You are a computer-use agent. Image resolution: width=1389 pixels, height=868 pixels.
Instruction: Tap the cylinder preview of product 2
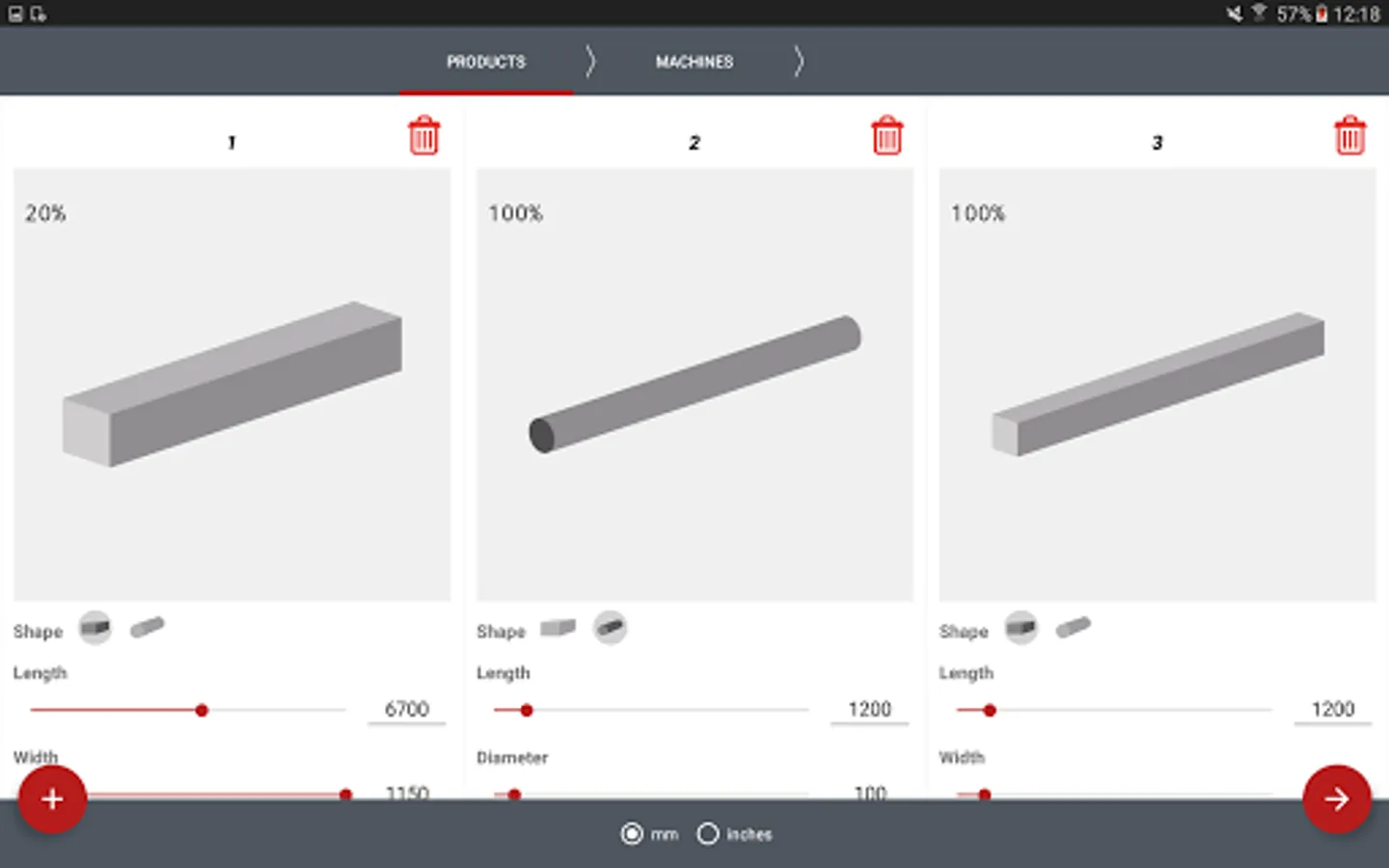pos(694,384)
